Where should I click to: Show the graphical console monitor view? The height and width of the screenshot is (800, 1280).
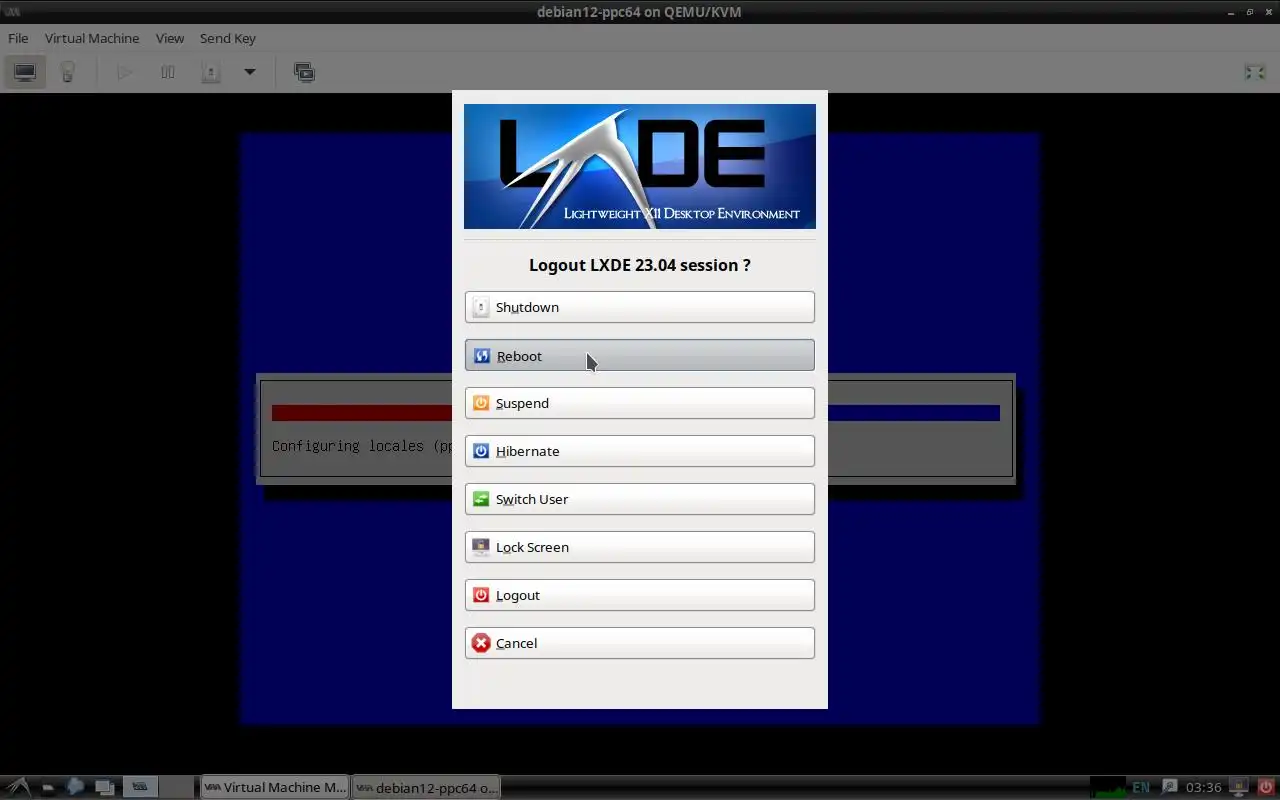pos(25,72)
